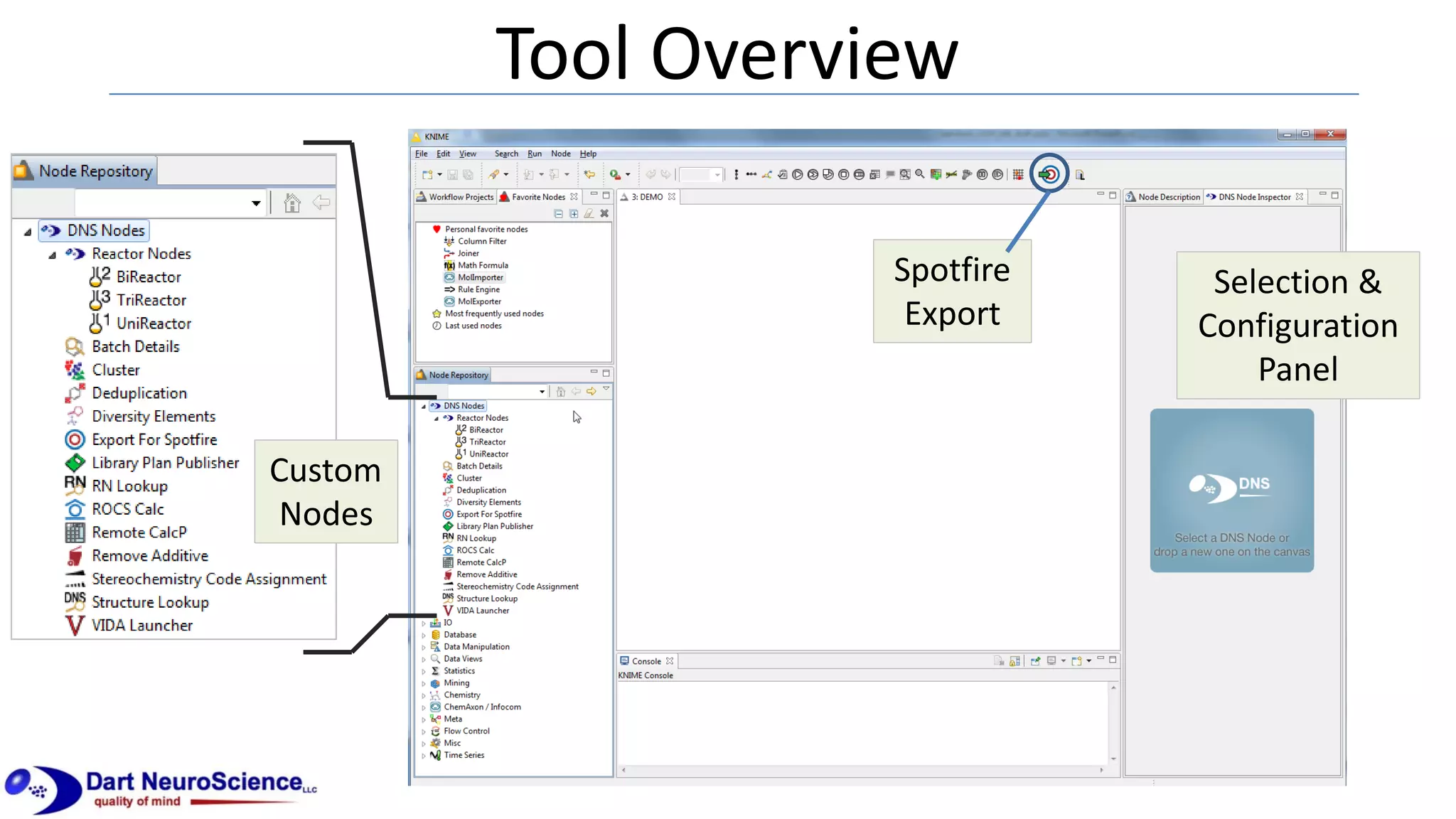
Task: Click the DNS placeholder tile in Node Inspector
Action: (1231, 491)
